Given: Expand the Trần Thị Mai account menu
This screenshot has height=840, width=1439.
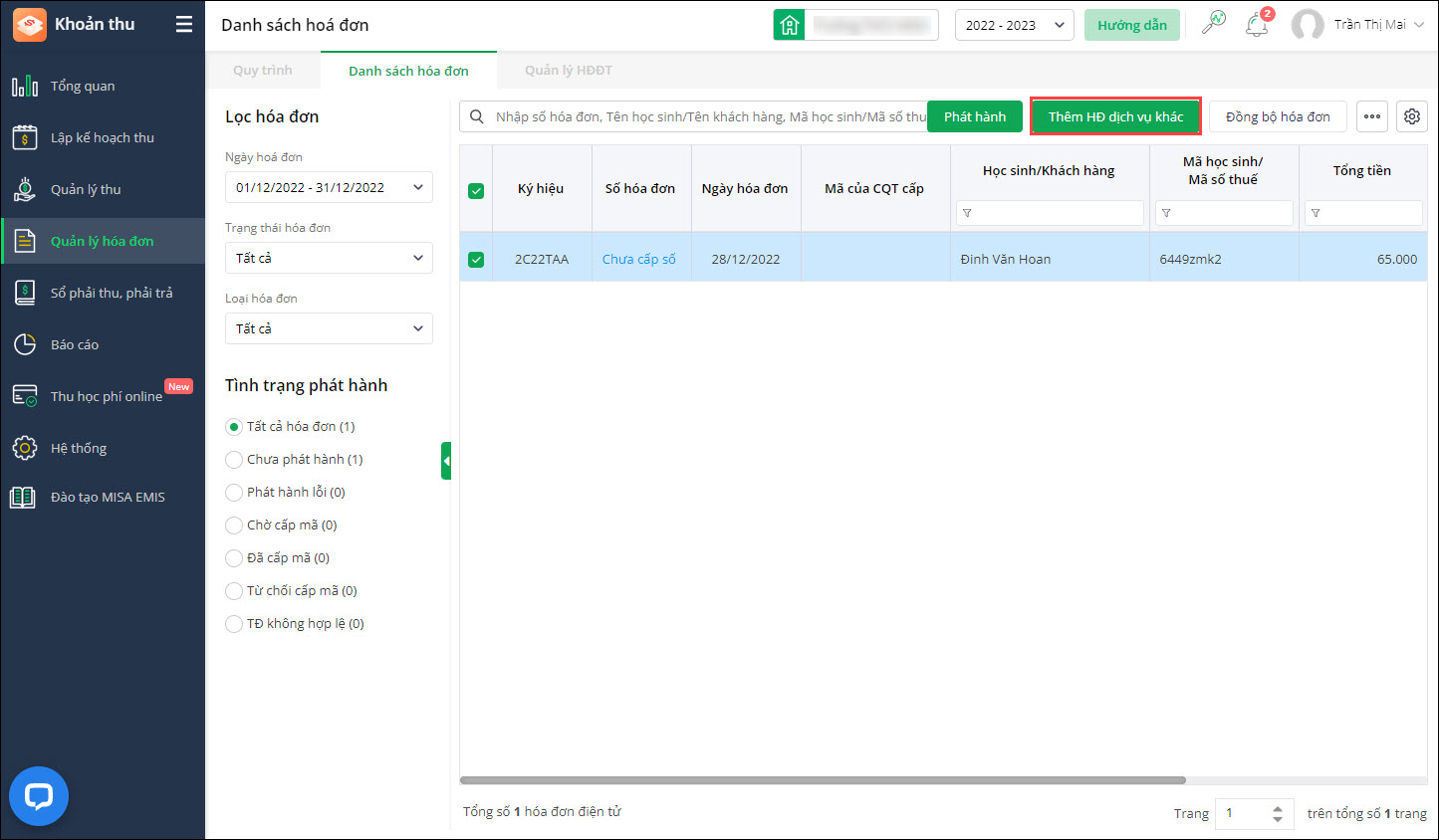Looking at the screenshot, I should 1418,25.
